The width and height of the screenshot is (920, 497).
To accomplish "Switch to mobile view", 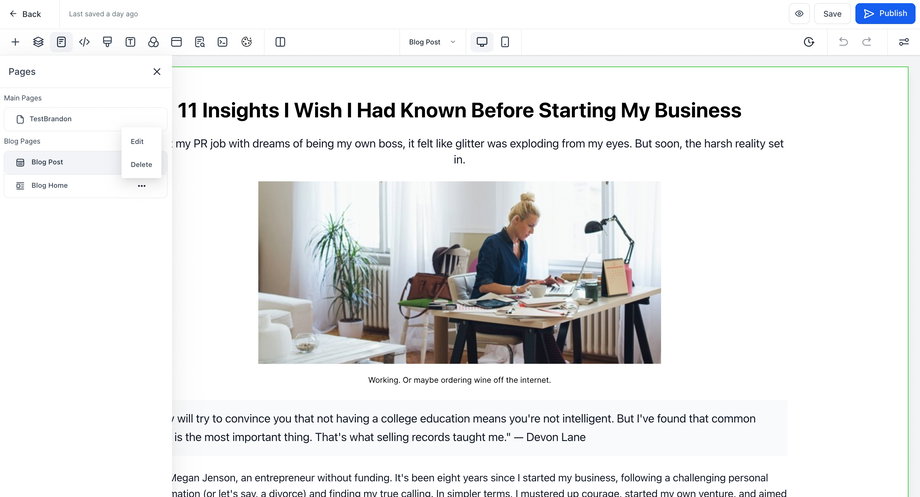I will click(x=505, y=42).
